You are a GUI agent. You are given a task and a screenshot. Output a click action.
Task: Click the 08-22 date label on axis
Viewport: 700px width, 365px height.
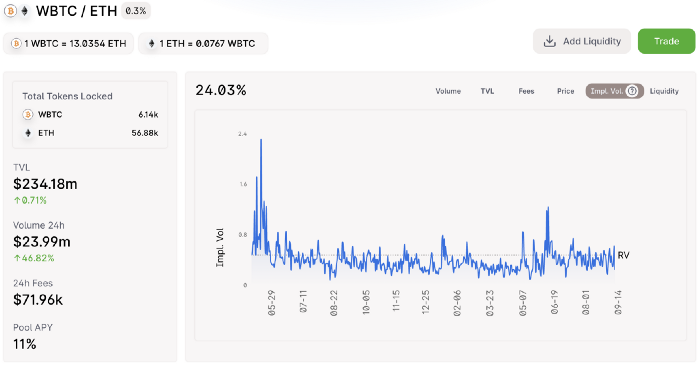pos(334,303)
